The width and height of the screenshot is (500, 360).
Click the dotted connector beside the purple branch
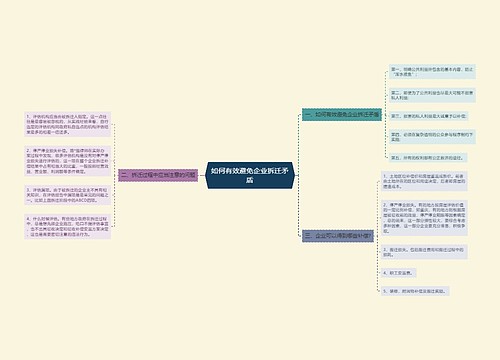pos(115,175)
